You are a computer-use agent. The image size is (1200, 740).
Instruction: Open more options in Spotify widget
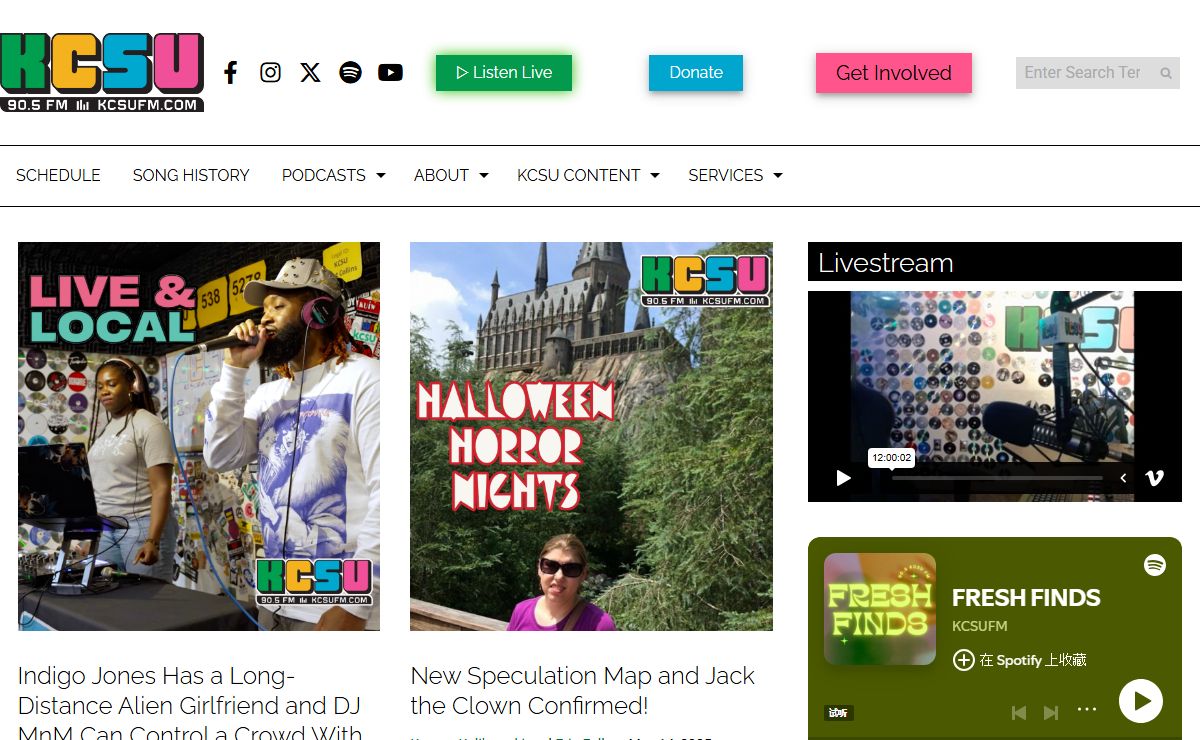(1087, 710)
